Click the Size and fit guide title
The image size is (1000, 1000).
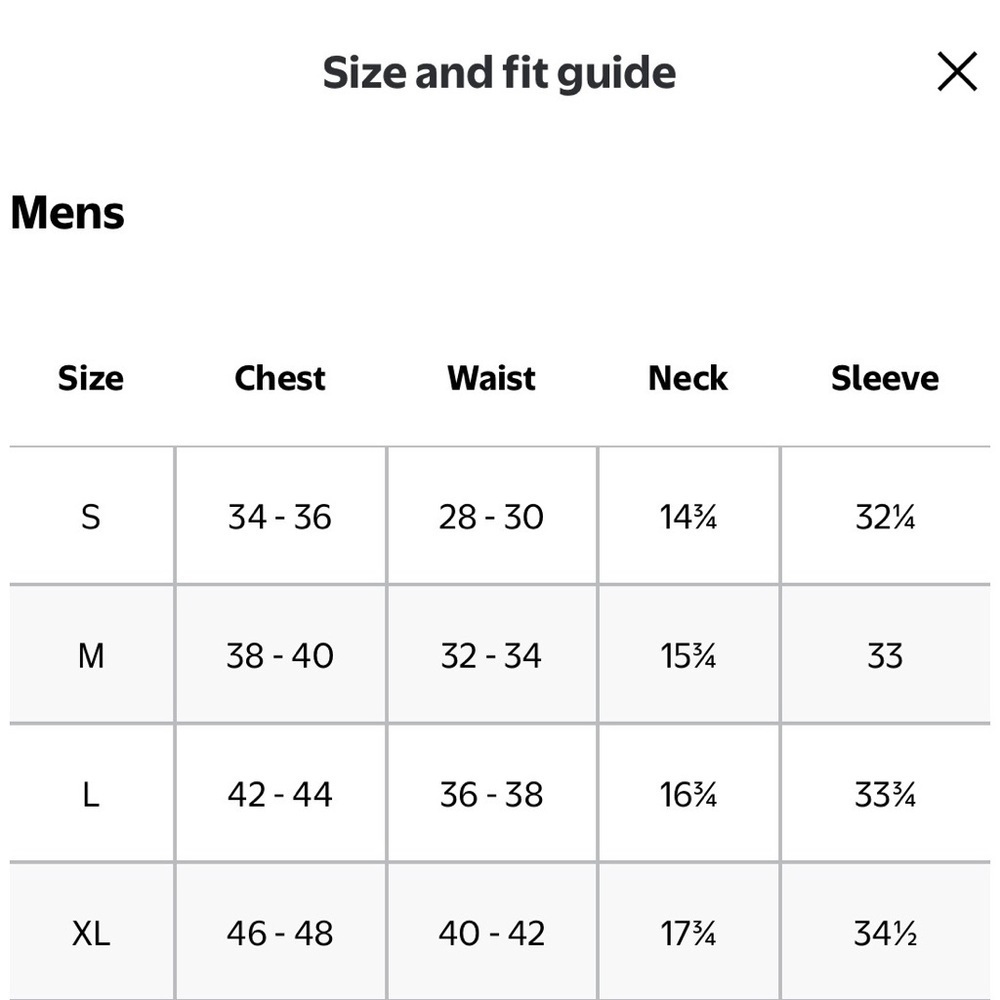pos(499,73)
